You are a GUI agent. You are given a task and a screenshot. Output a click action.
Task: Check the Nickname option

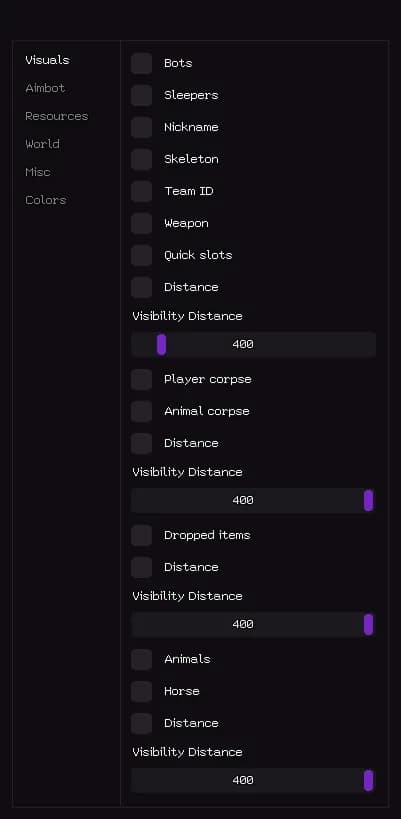(x=141, y=127)
